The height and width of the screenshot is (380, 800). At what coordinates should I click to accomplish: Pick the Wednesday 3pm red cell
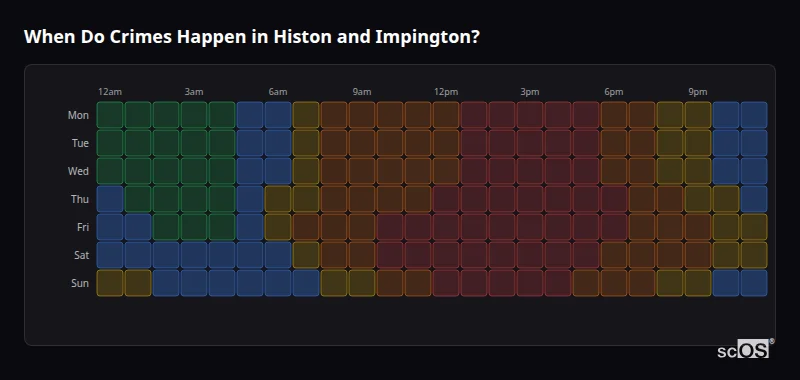click(530, 171)
